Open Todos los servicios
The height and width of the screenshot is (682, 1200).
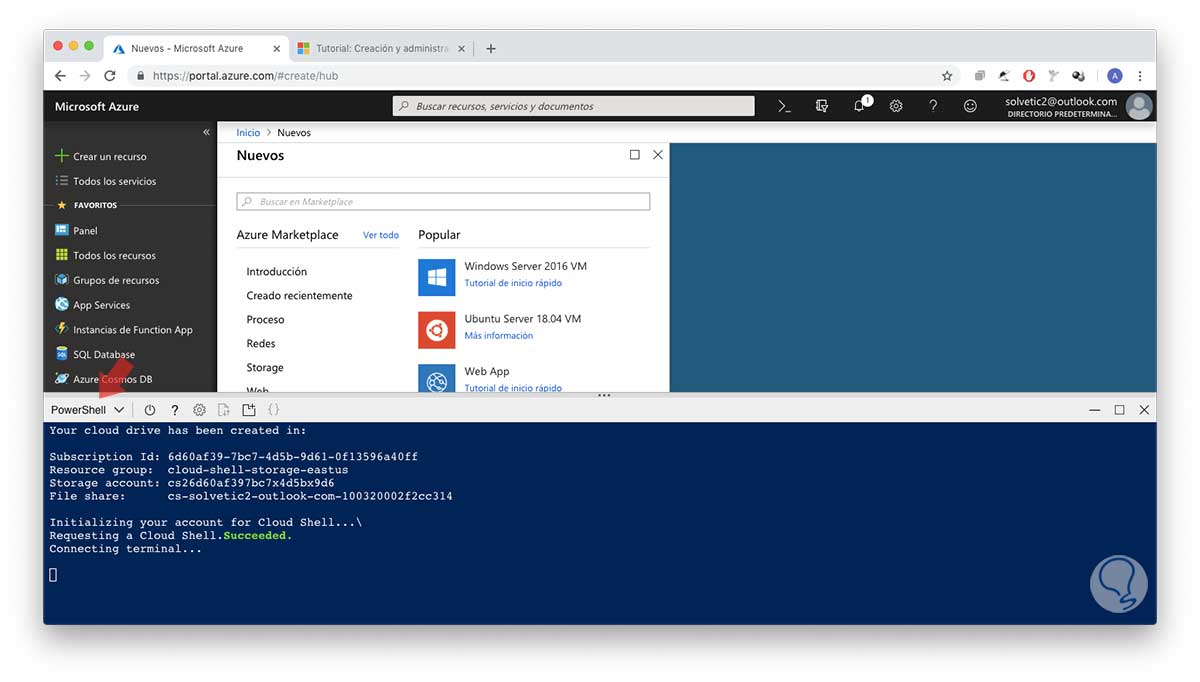point(106,181)
